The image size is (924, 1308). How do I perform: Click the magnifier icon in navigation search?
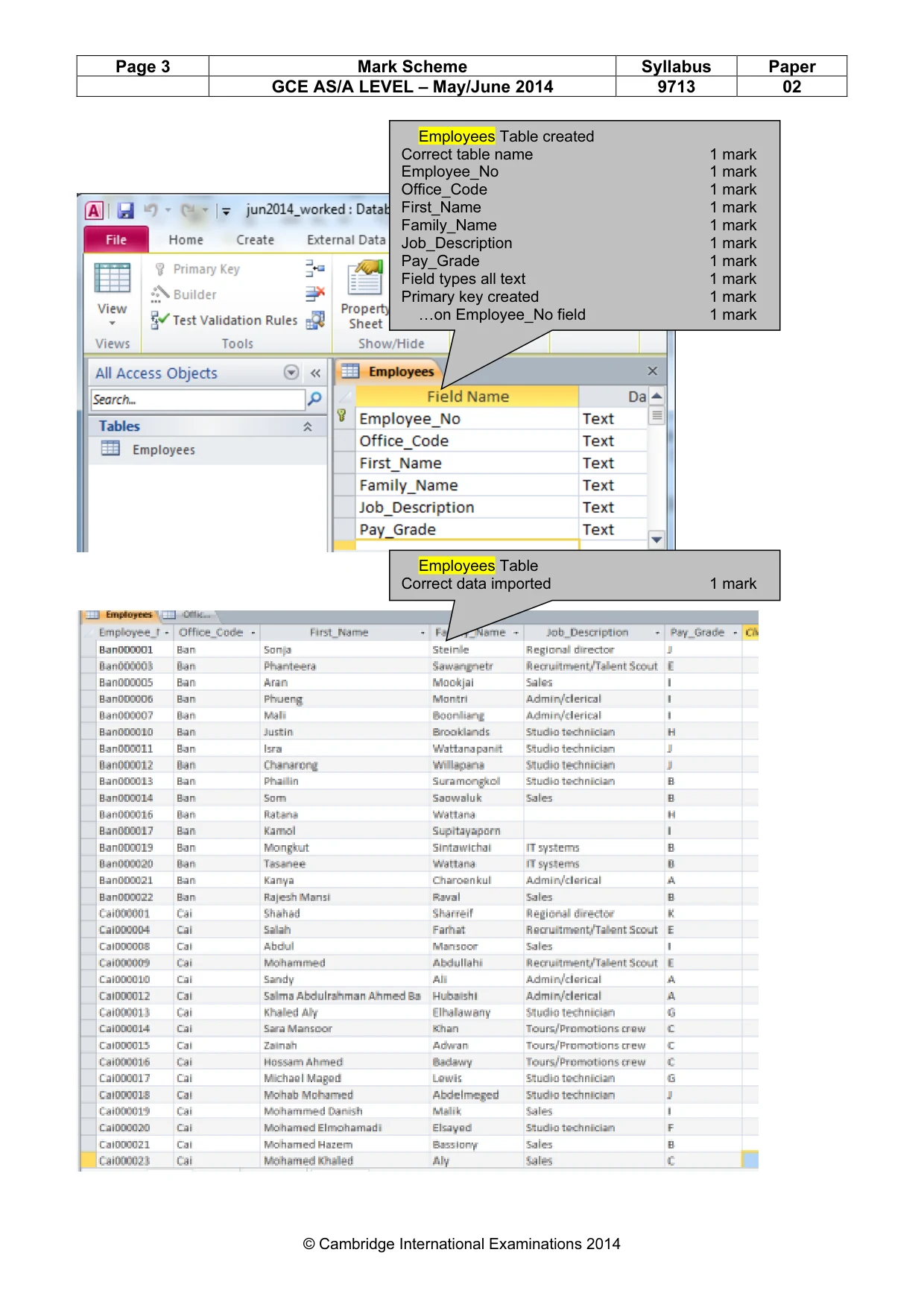coord(315,399)
